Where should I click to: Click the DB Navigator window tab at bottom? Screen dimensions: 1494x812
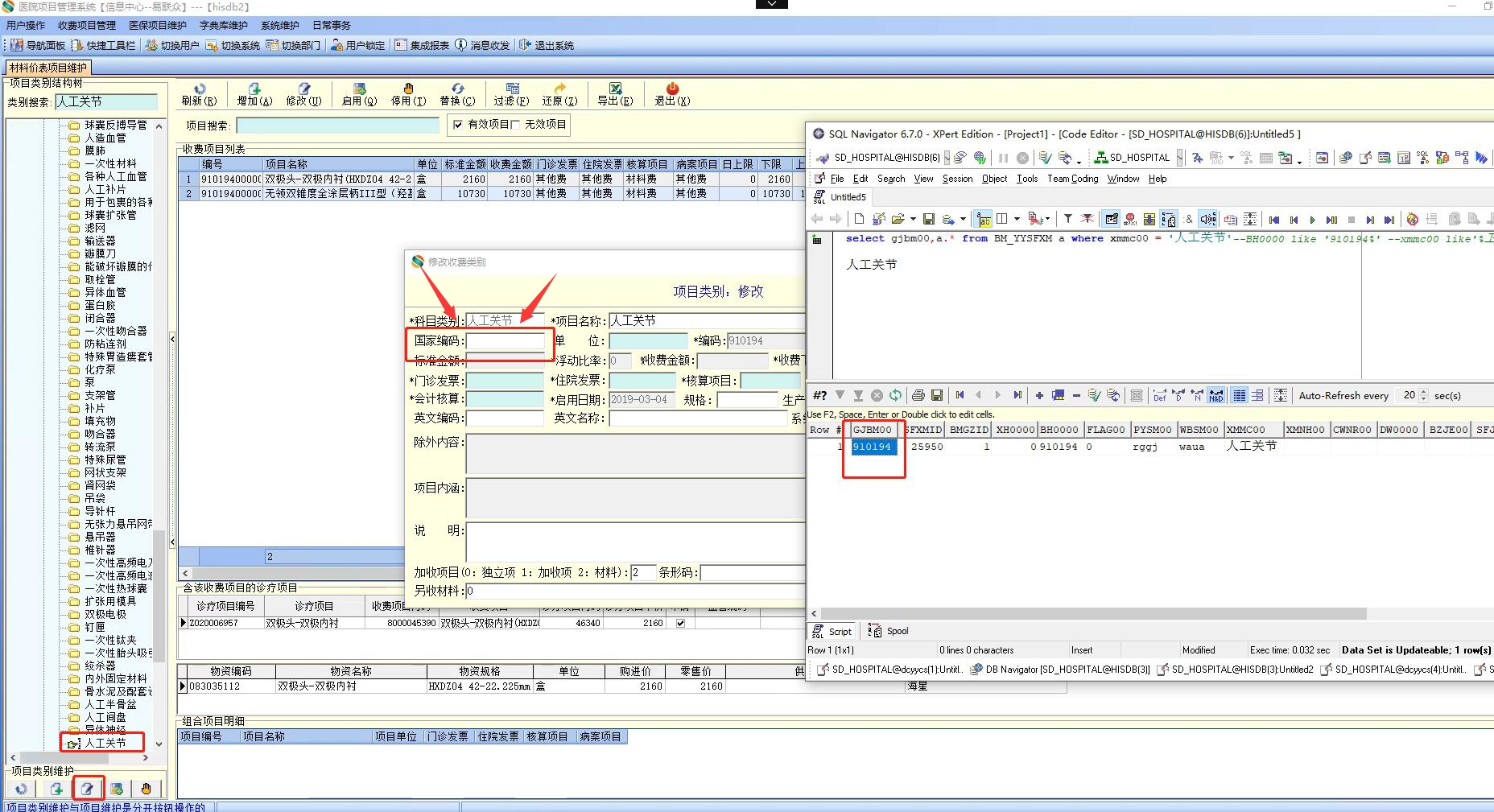(1059, 670)
